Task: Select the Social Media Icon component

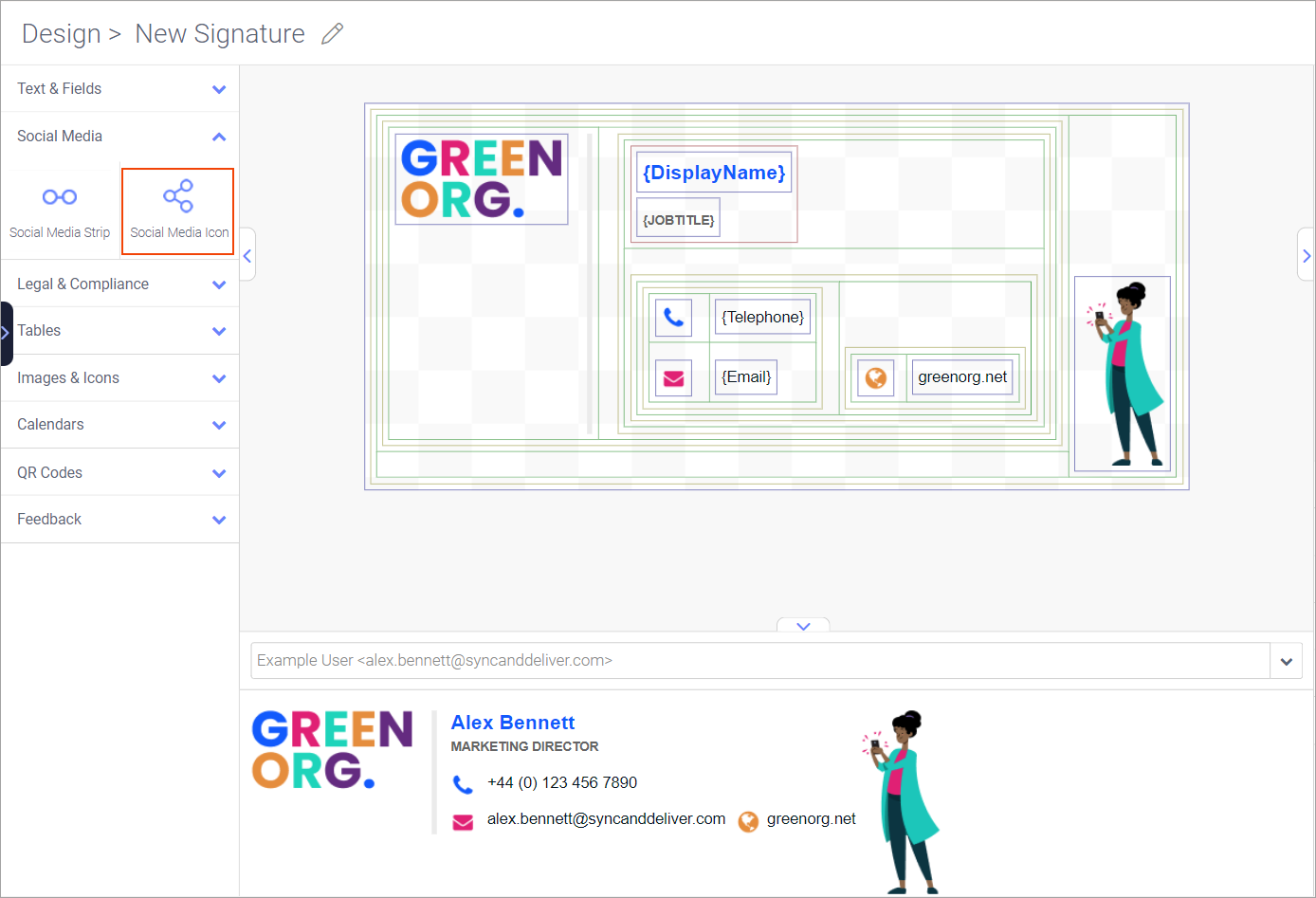Action: [x=178, y=211]
